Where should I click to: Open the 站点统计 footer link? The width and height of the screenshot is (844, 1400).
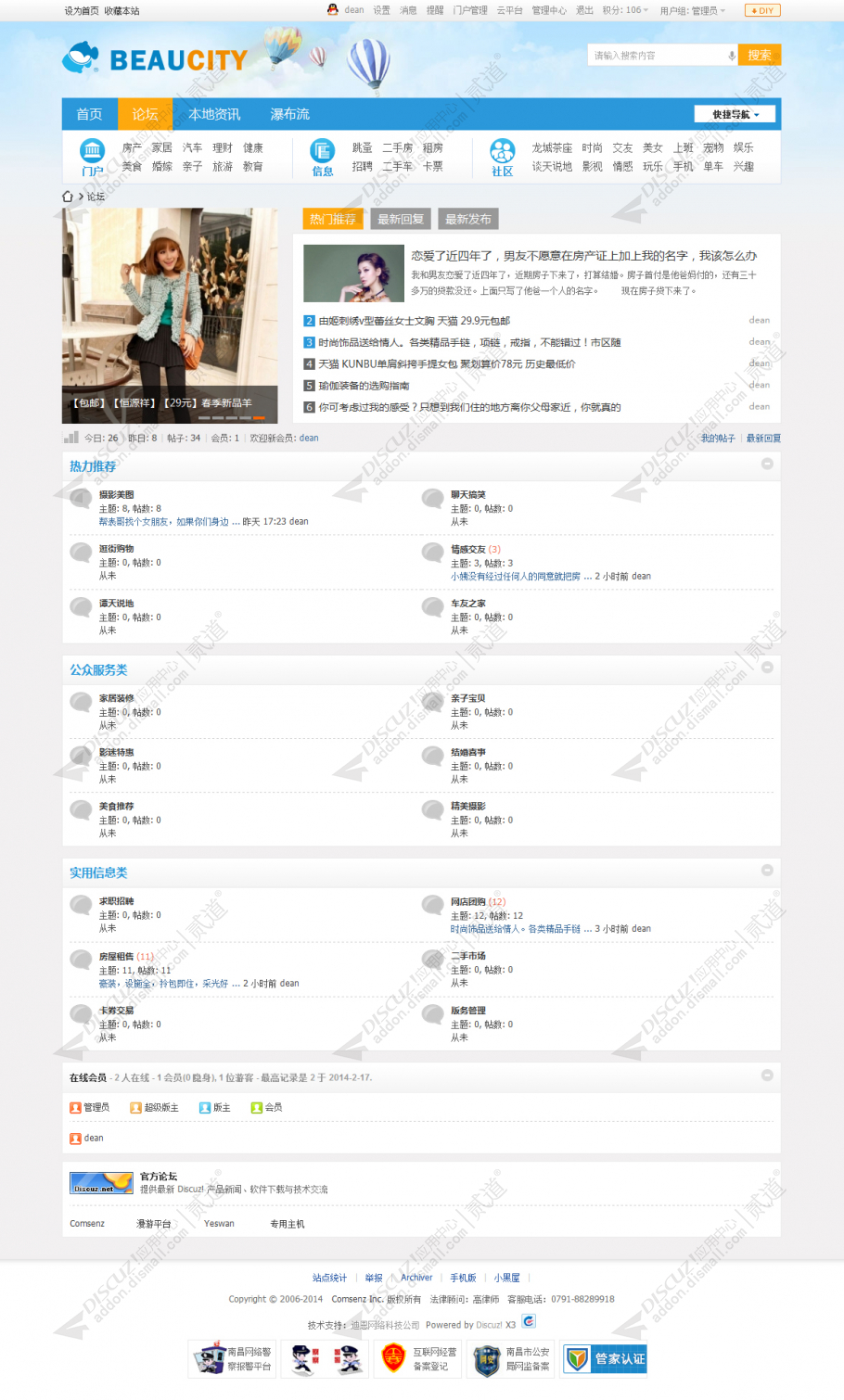[329, 1278]
